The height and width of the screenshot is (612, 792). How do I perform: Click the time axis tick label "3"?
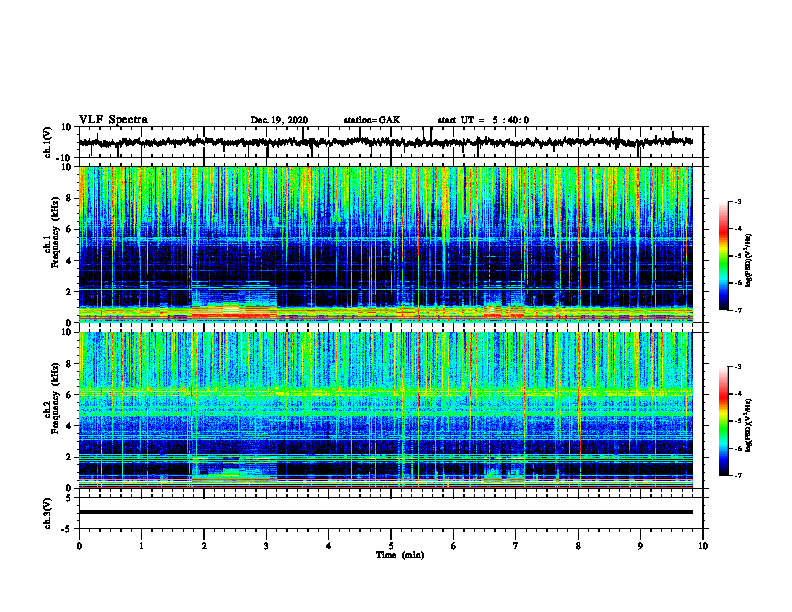pyautogui.click(x=266, y=546)
